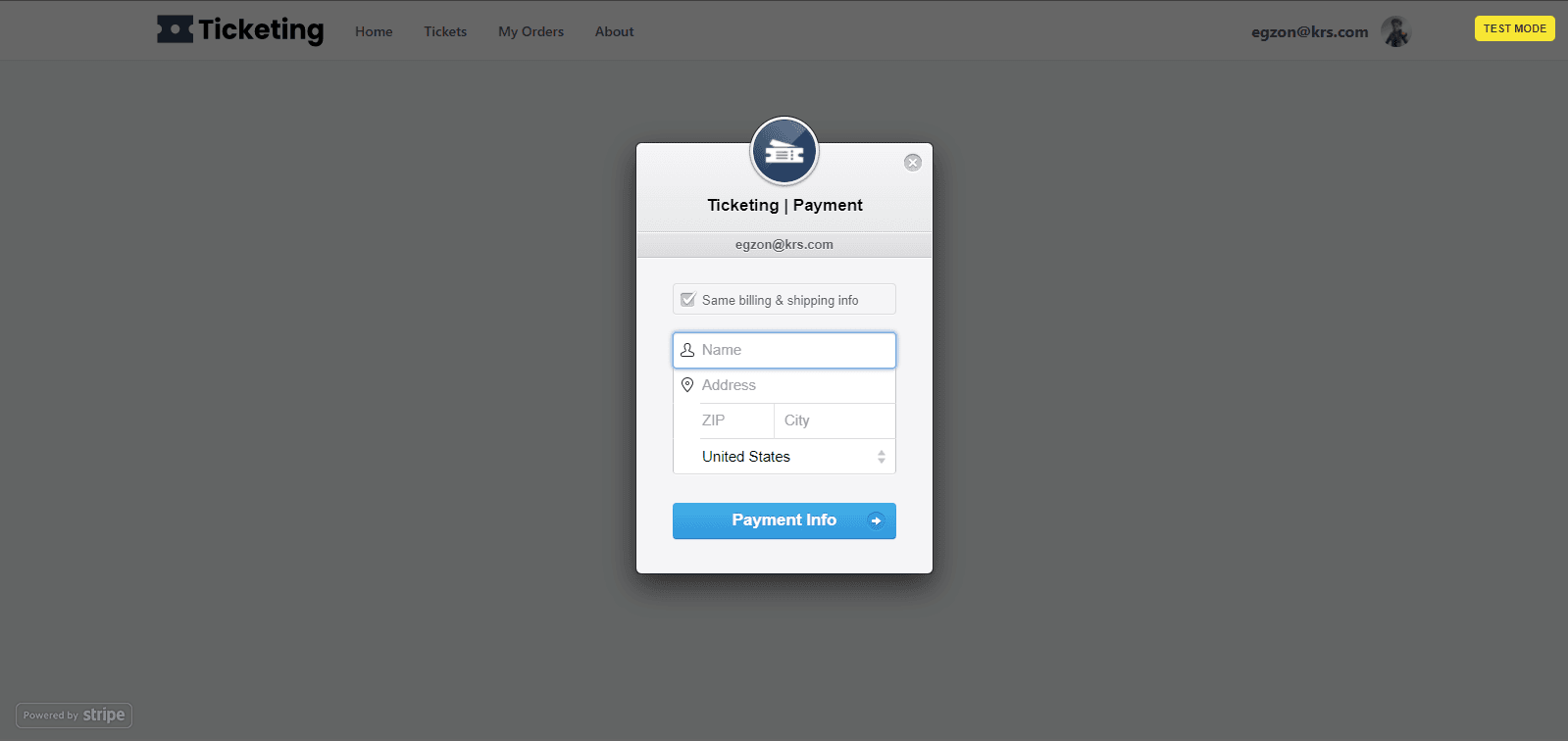Click the person icon in Name field
Image resolution: width=1568 pixels, height=741 pixels.
pos(687,350)
